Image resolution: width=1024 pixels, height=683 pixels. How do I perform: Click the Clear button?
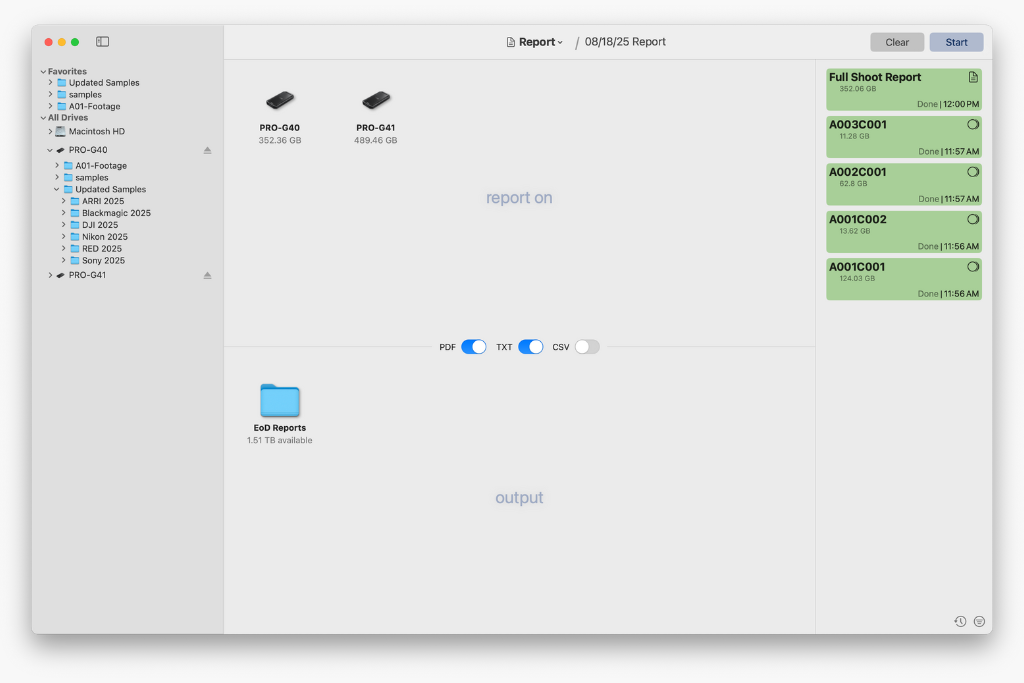(x=897, y=42)
